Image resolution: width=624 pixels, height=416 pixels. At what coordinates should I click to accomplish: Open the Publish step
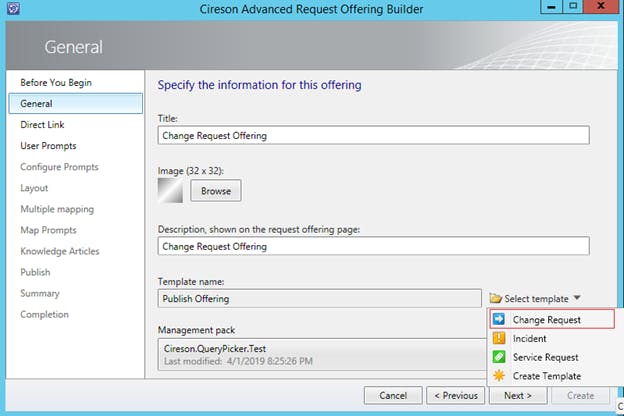[35, 272]
